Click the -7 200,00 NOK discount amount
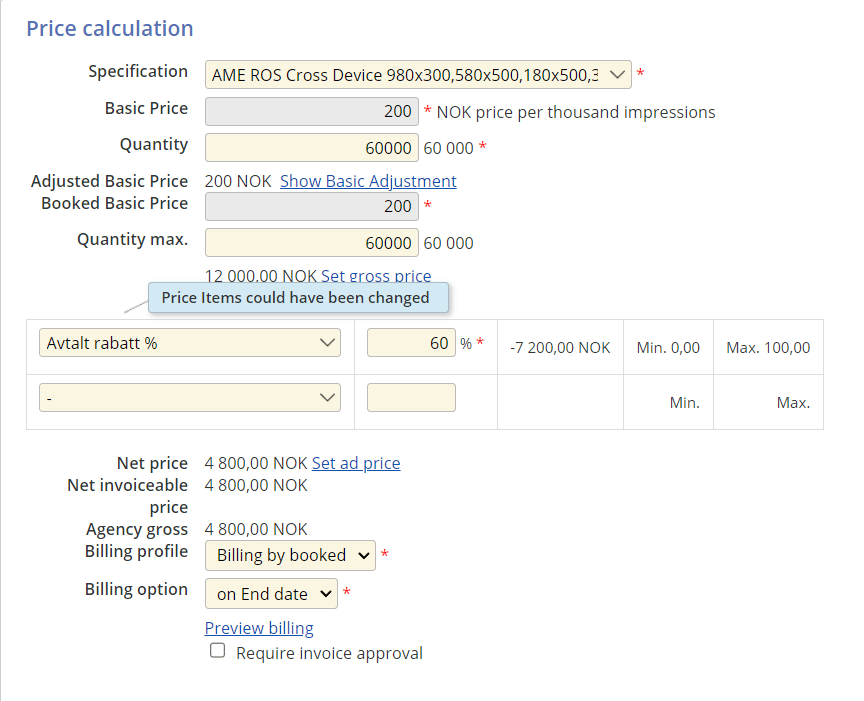The image size is (864, 701). (560, 348)
